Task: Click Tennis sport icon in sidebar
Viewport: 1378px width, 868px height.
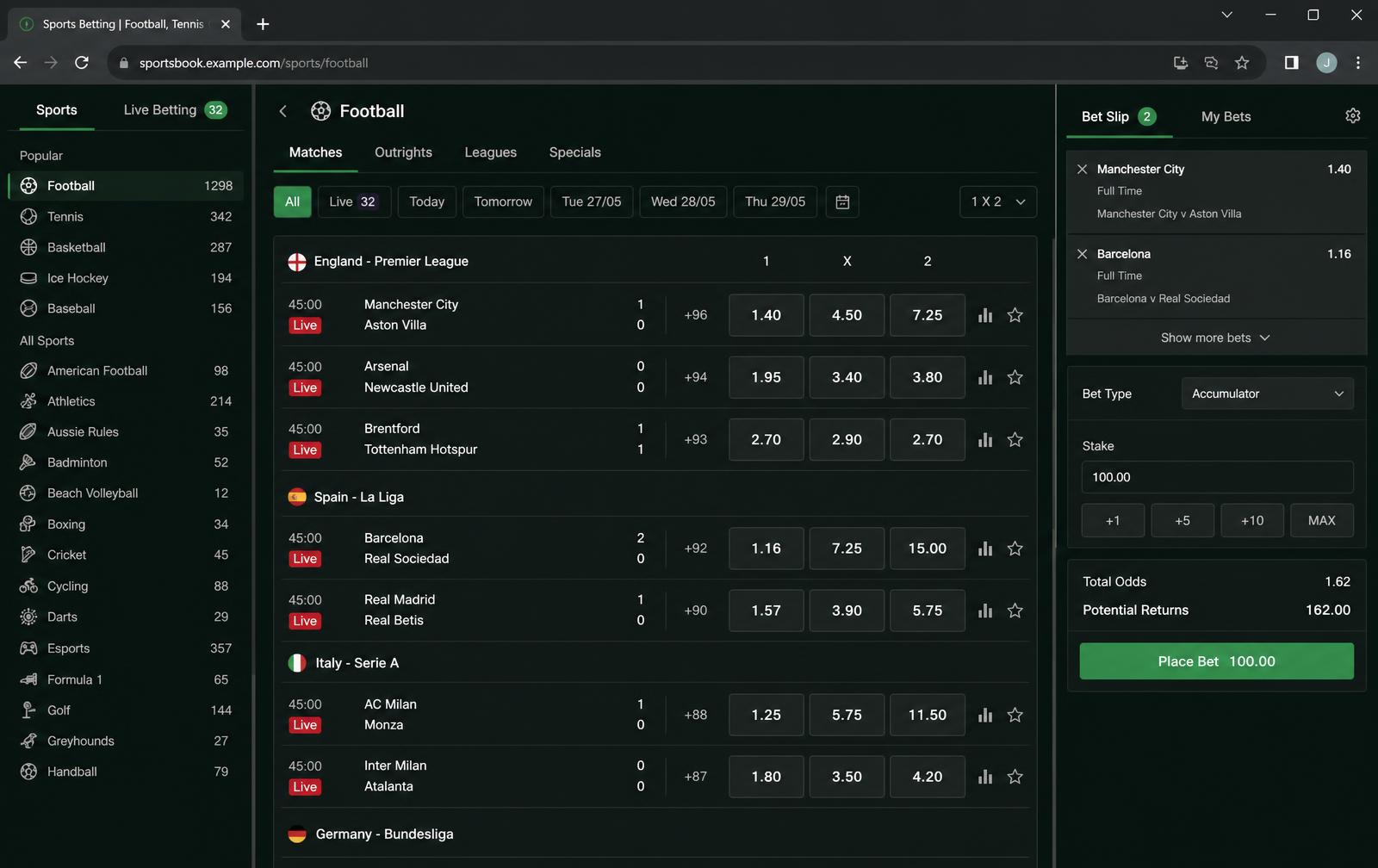Action: click(x=28, y=216)
